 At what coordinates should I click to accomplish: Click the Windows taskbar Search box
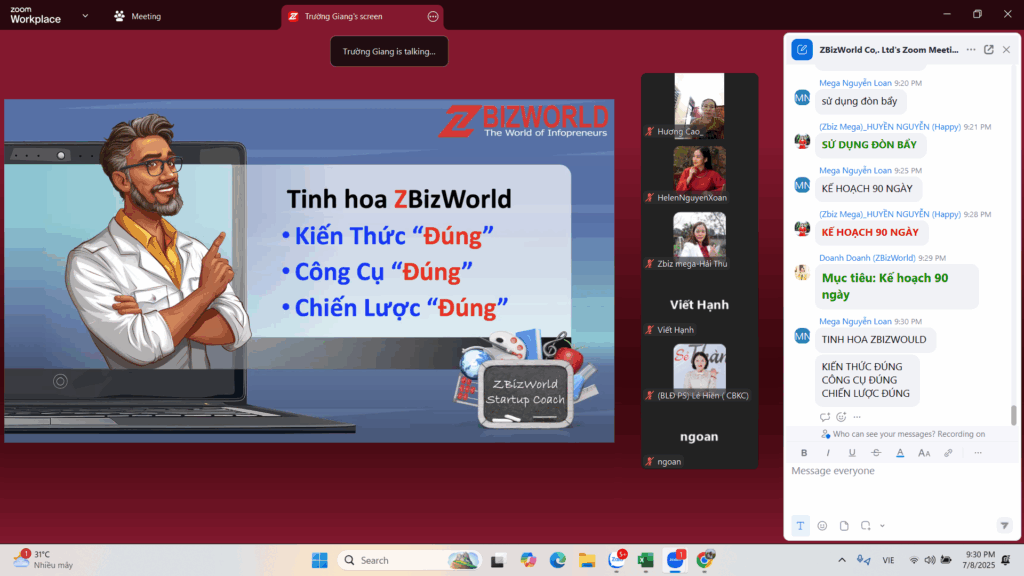pos(409,560)
